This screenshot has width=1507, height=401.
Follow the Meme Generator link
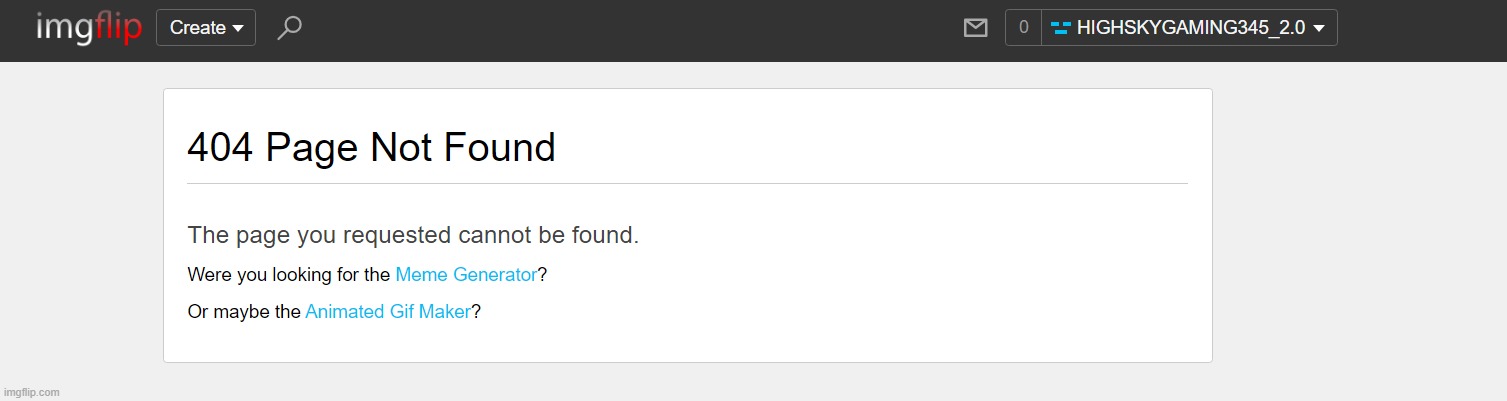(x=466, y=274)
